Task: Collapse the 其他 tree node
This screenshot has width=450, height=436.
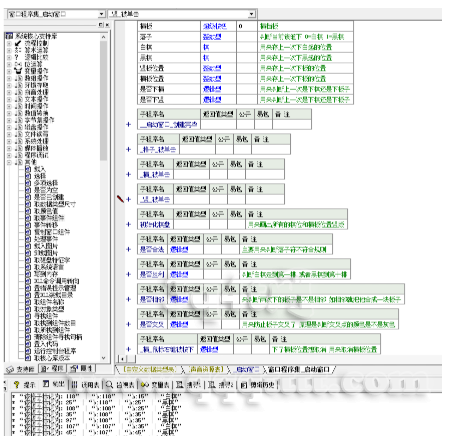Action: coord(9,162)
